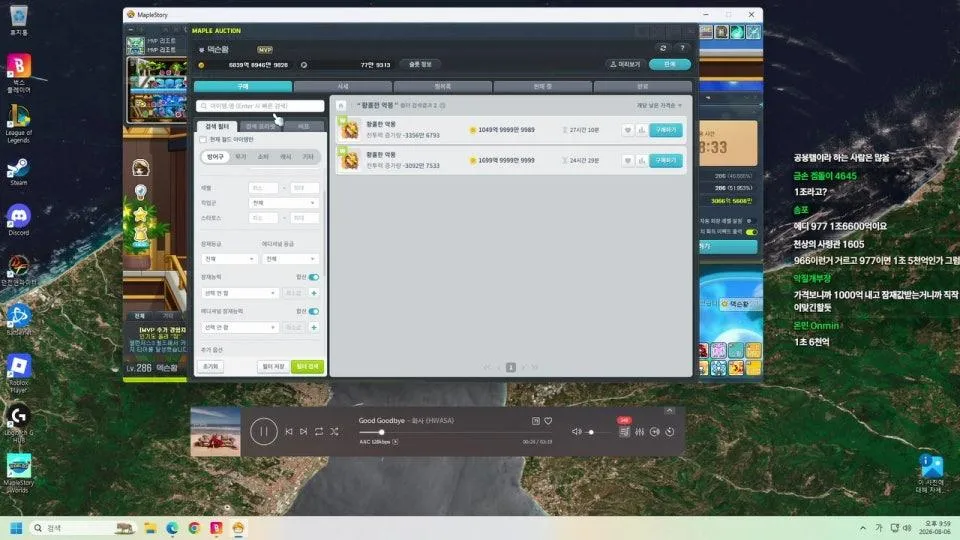Select the 방어구 category pill
The image size is (960, 540).
coord(216,157)
